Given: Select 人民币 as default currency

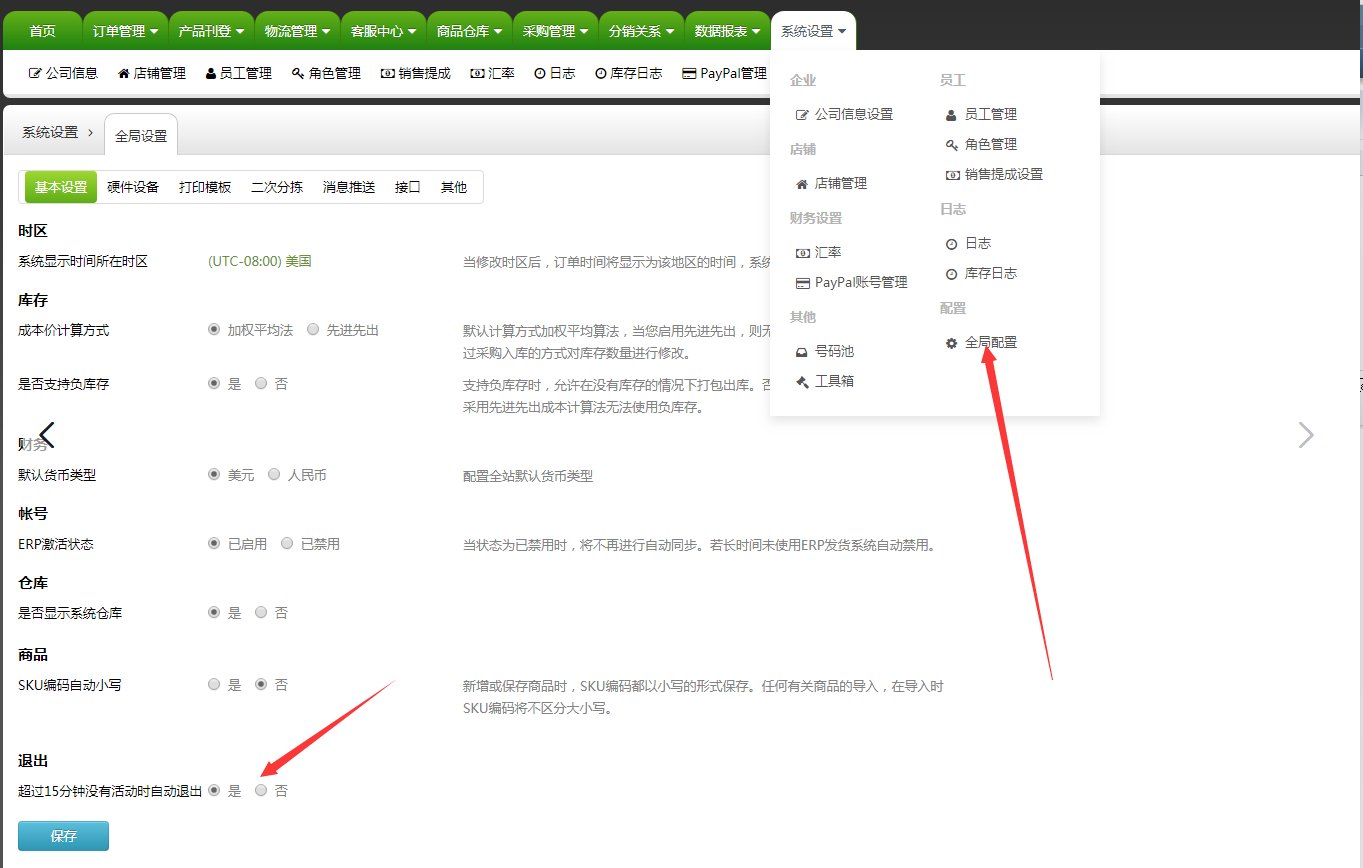Looking at the screenshot, I should [x=274, y=475].
